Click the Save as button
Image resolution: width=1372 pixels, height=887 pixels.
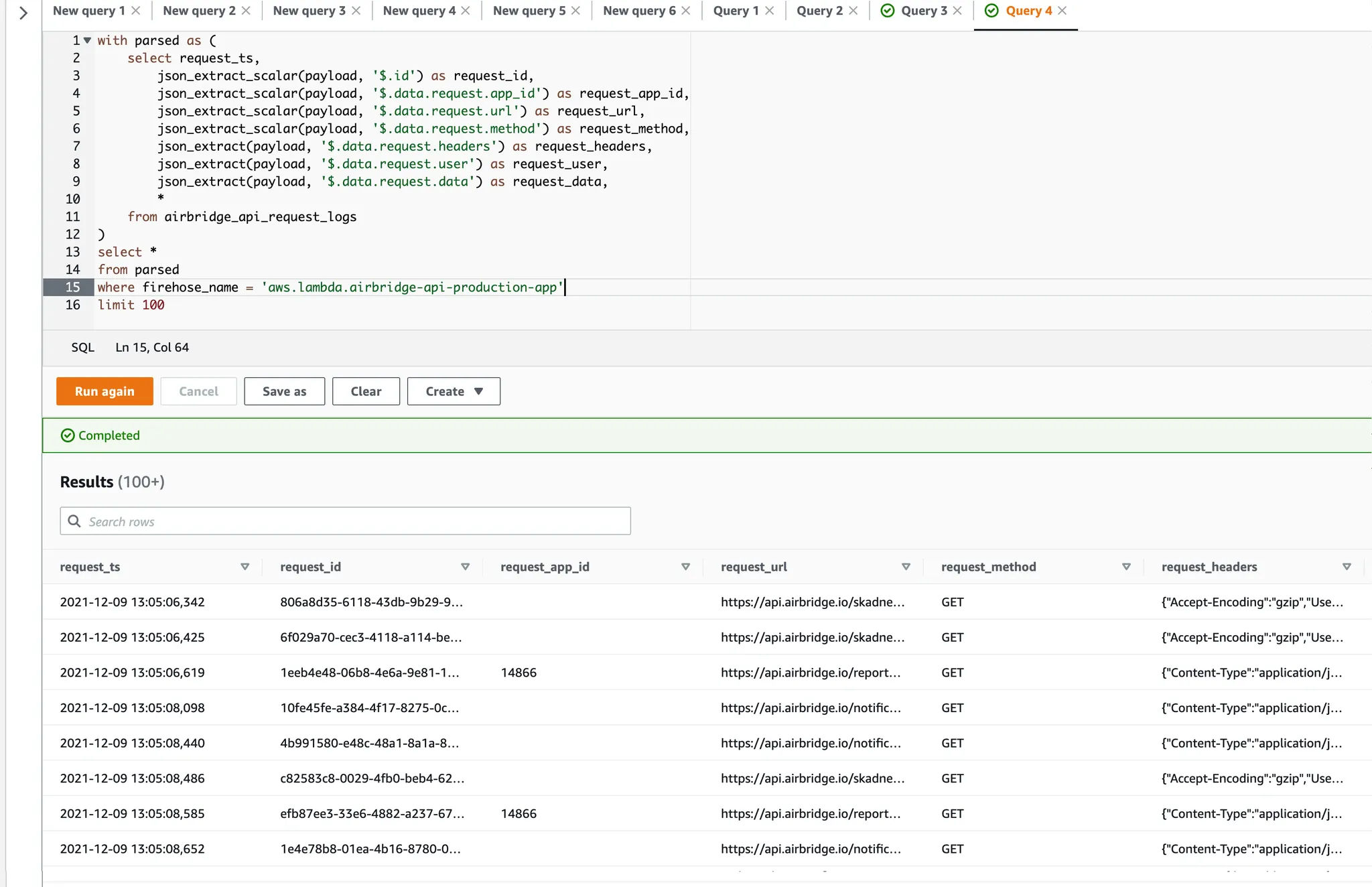(284, 391)
